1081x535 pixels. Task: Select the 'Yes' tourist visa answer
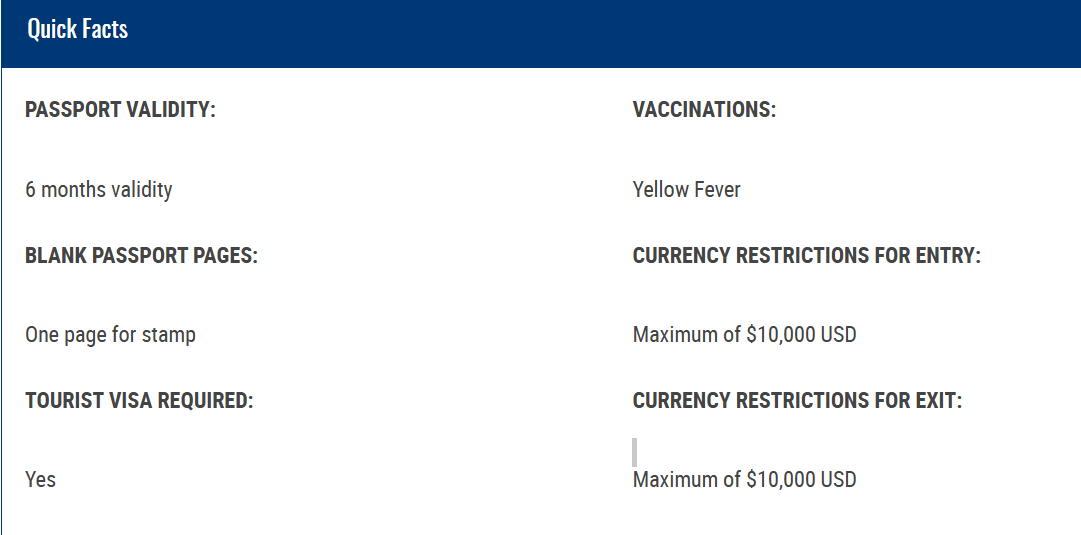[x=40, y=479]
